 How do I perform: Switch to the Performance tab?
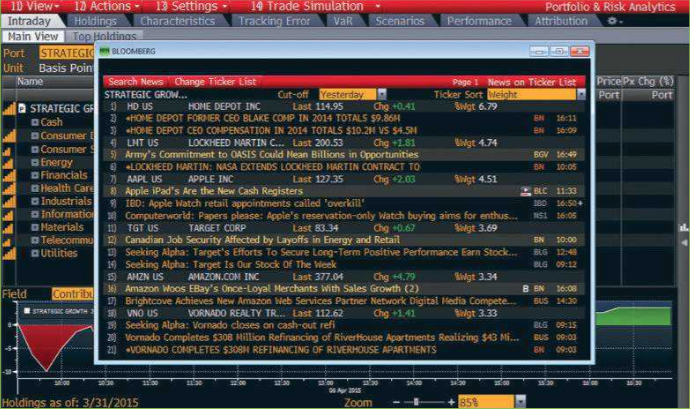point(479,21)
